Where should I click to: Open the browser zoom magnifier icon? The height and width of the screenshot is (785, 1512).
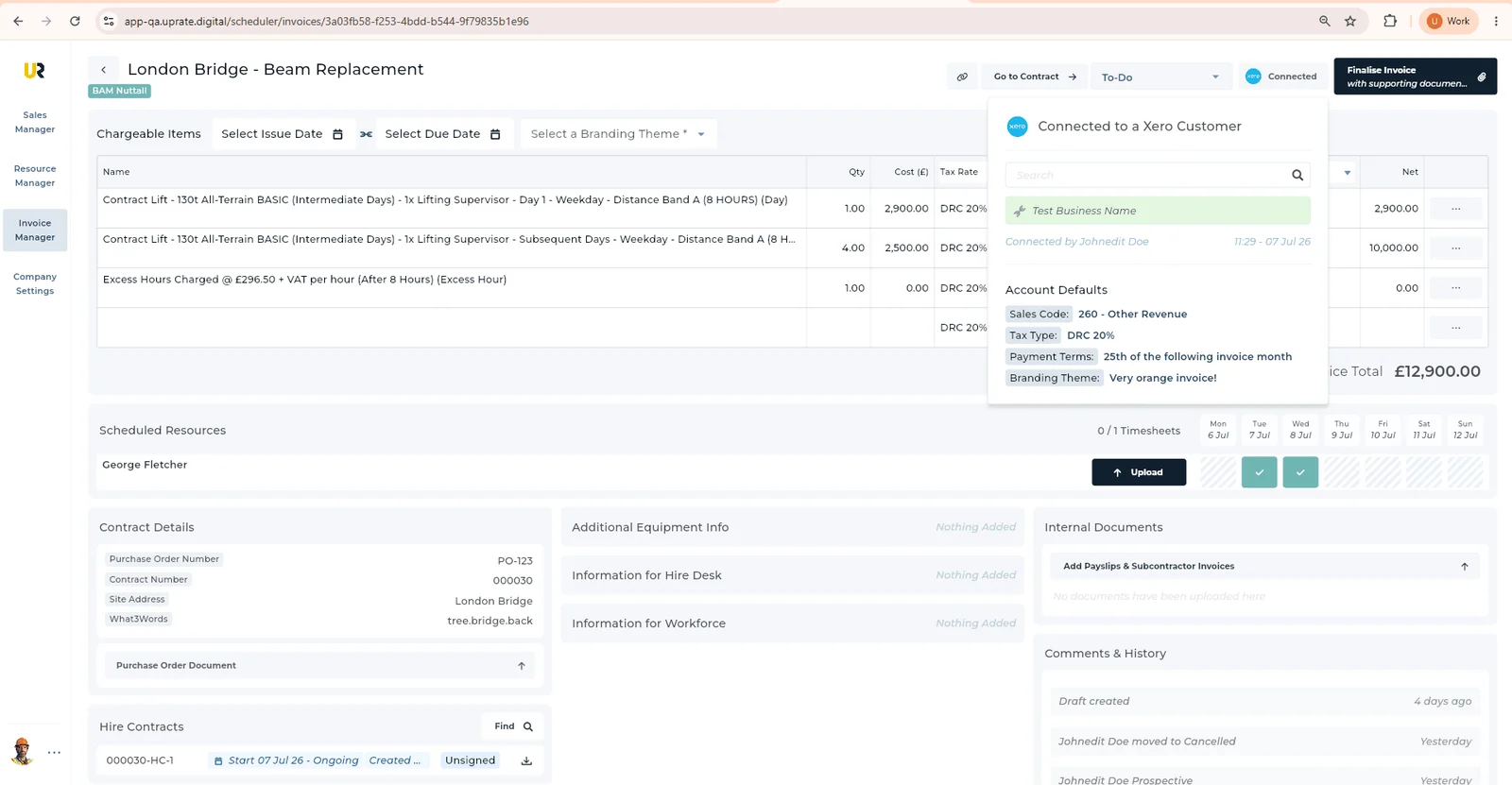point(1324,21)
